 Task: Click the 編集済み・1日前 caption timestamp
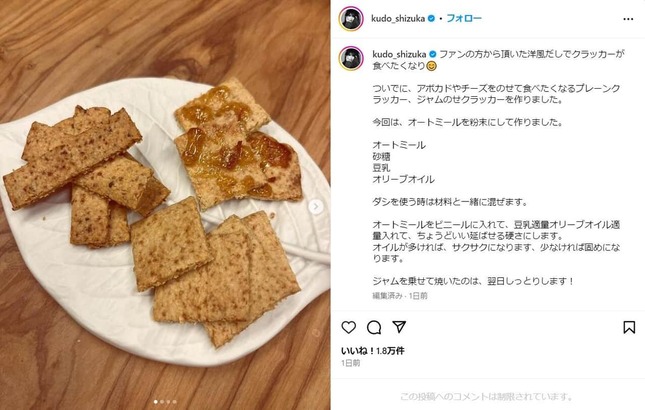[x=400, y=296]
